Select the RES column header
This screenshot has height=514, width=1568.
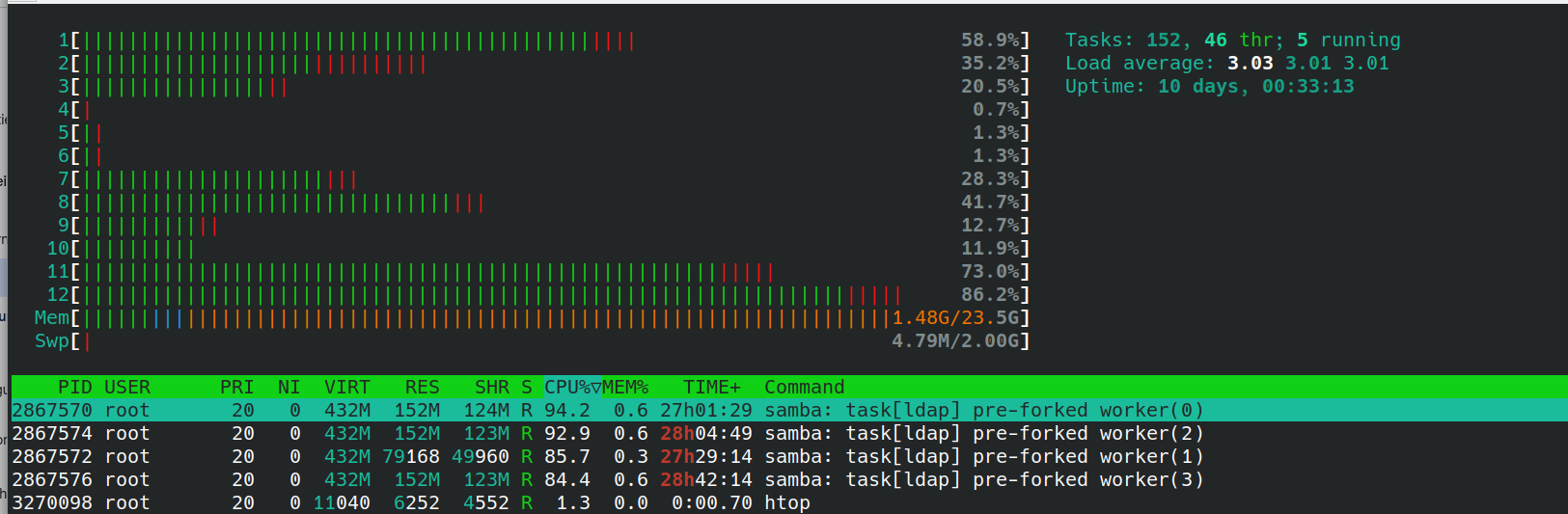pos(422,387)
